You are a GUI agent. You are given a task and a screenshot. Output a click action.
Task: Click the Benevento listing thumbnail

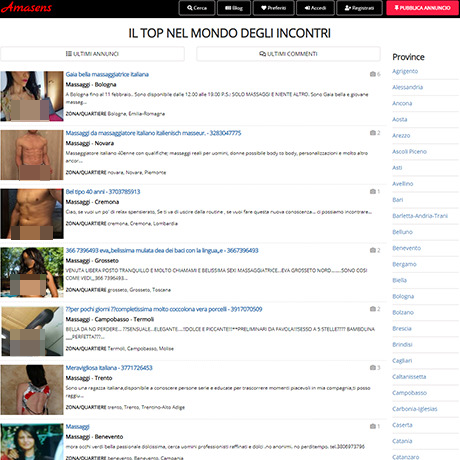32,442
